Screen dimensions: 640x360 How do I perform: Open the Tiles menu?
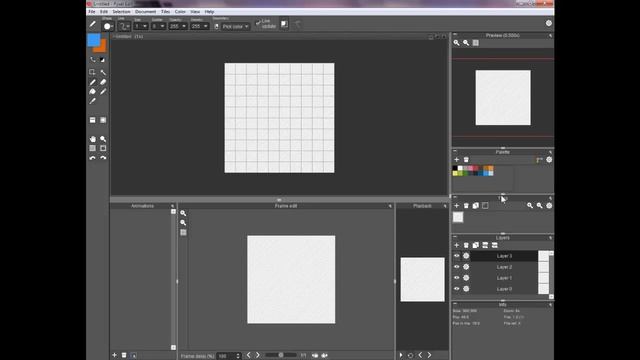coord(165,12)
